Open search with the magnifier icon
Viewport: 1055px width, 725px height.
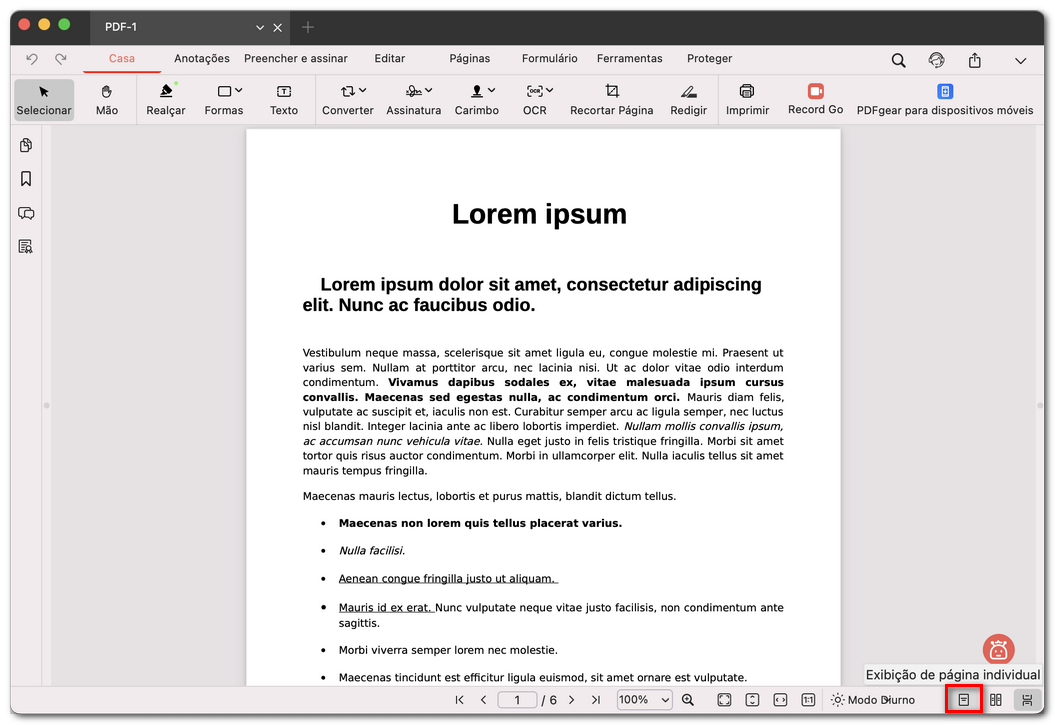[898, 60]
